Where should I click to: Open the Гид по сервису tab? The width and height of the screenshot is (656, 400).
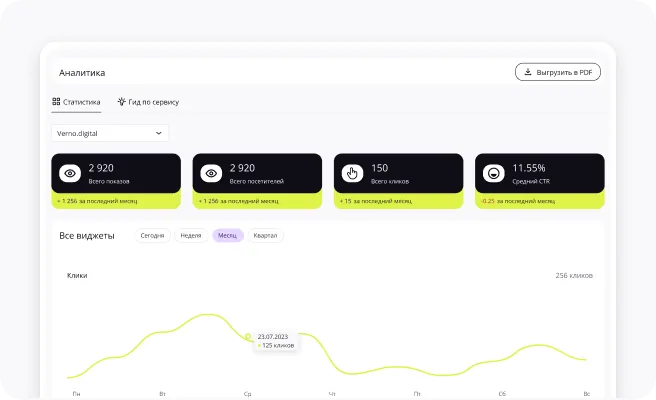(x=148, y=102)
